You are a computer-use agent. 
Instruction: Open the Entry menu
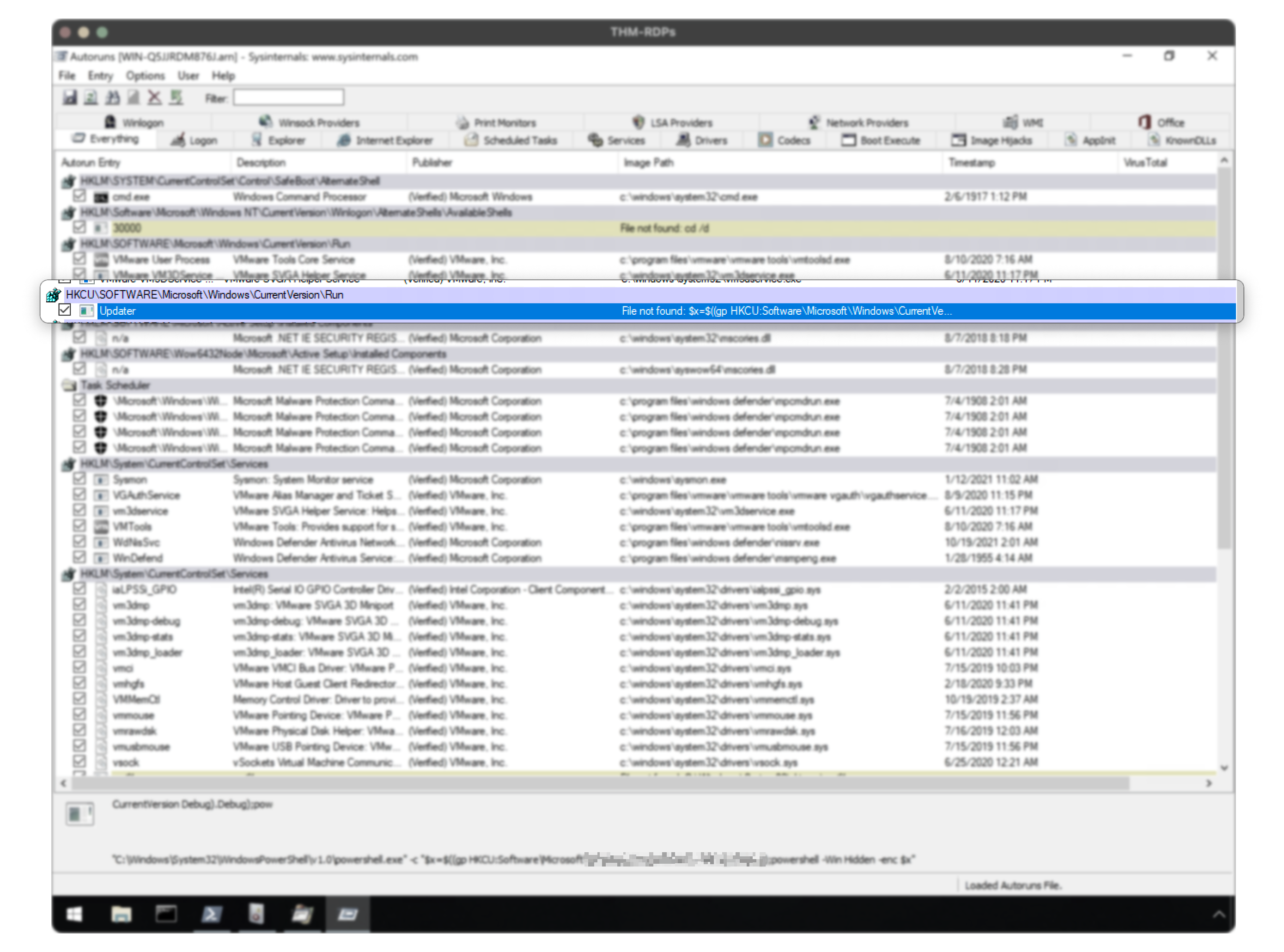(x=100, y=75)
